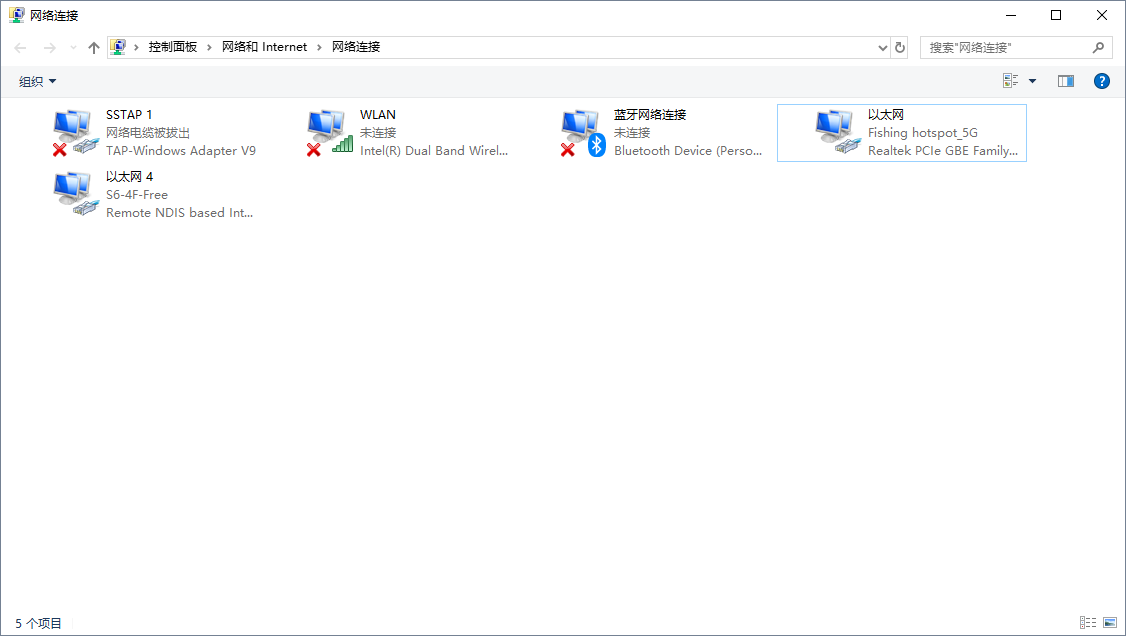The height and width of the screenshot is (636, 1126).
Task: Switch to details view in status bar
Action: [1088, 622]
